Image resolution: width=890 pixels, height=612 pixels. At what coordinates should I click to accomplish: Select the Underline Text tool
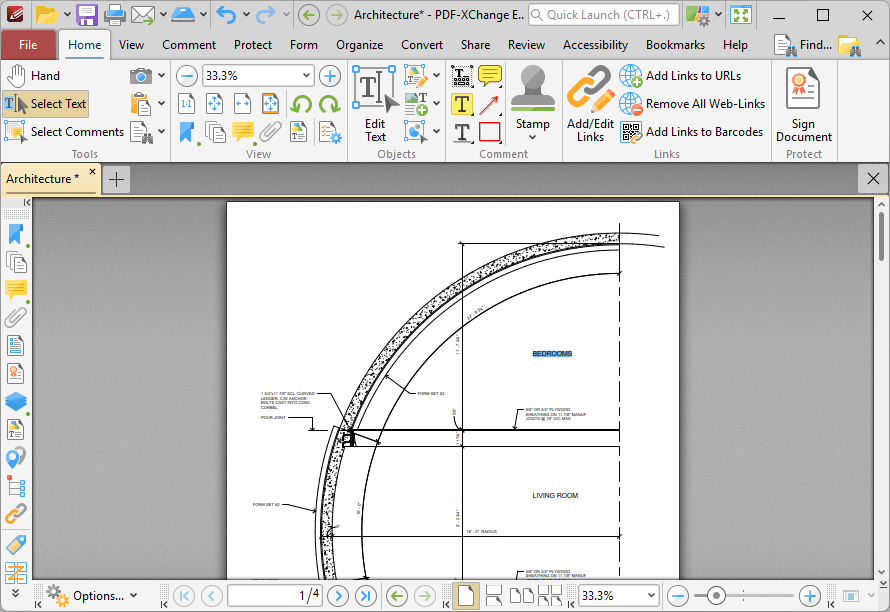tap(462, 133)
